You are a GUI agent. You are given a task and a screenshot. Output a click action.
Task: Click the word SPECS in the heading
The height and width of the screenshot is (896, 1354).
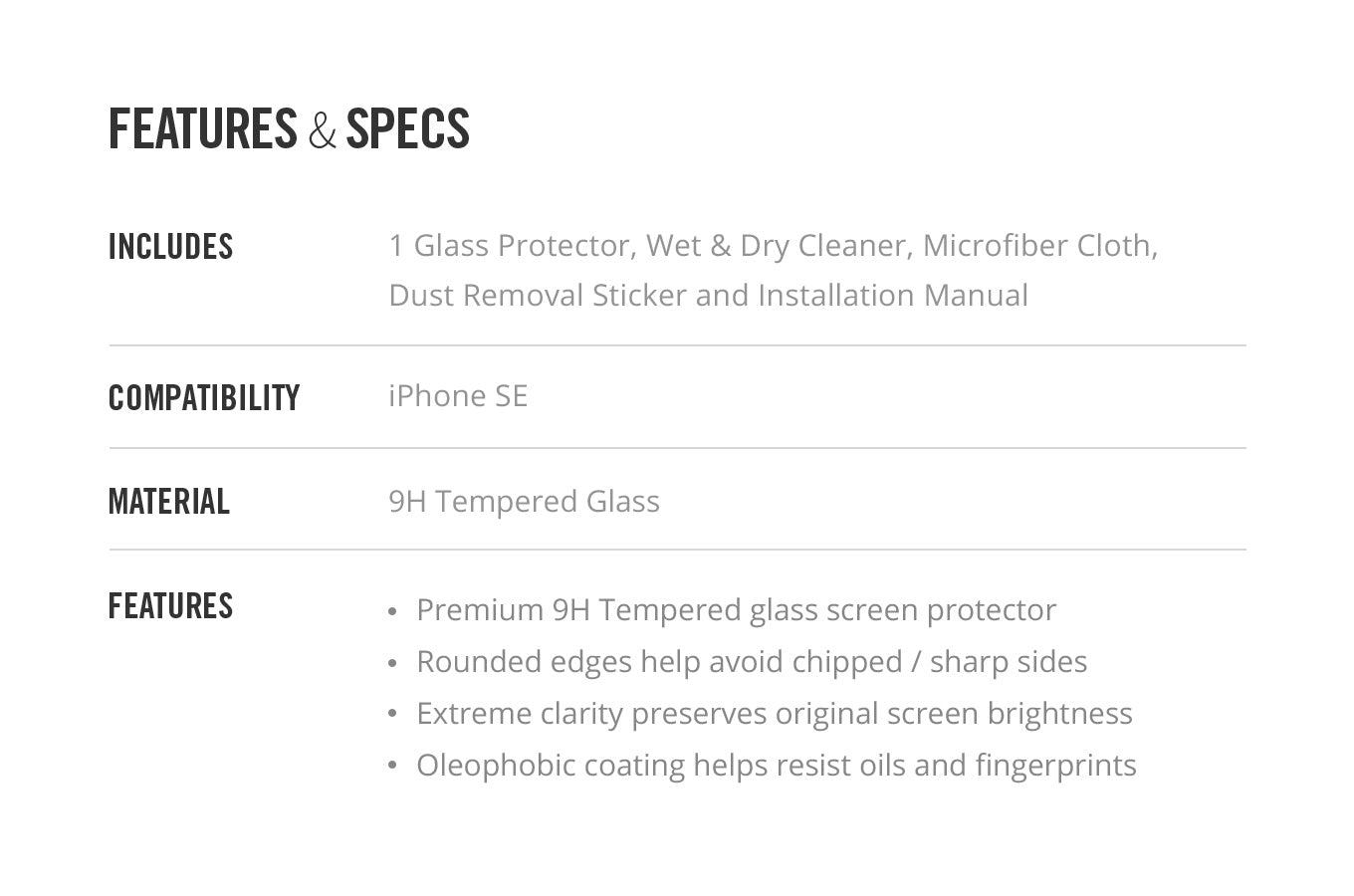pos(407,129)
